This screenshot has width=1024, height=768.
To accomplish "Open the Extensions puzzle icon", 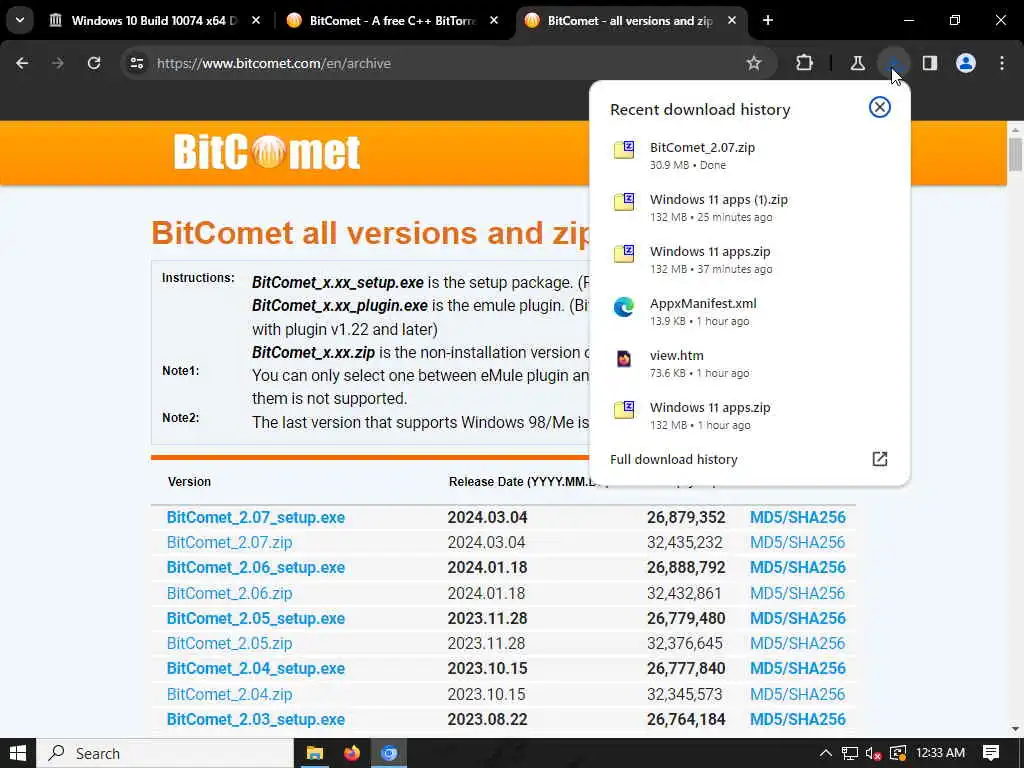I will [x=805, y=63].
